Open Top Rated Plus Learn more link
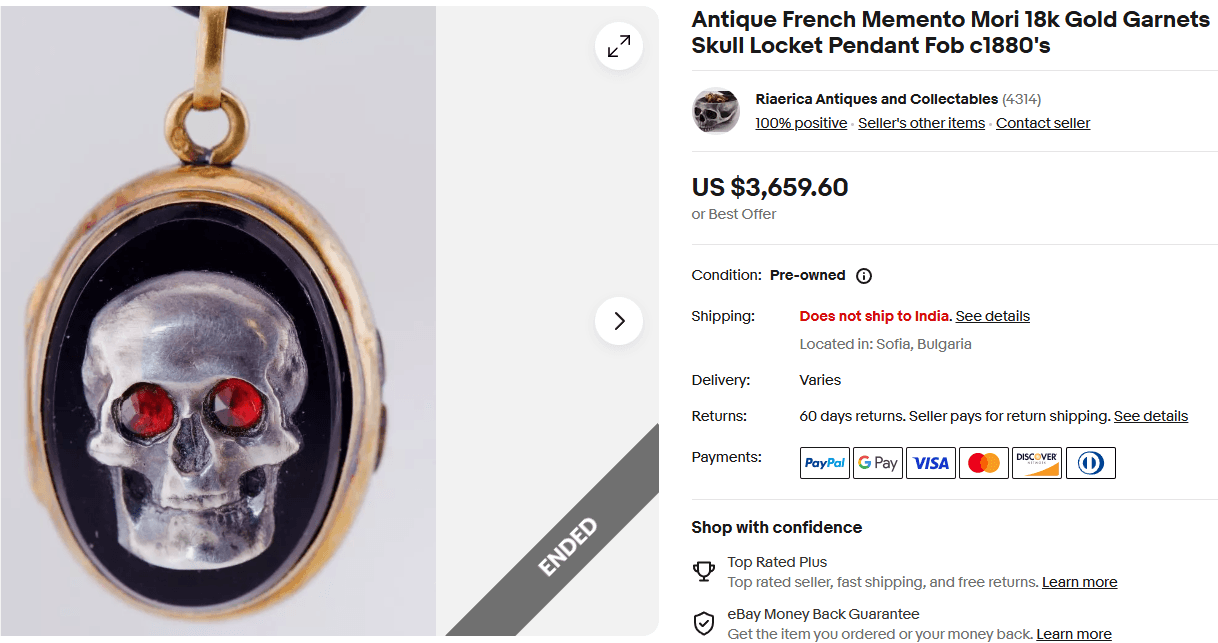Screen dimensions: 1218x643 (x=1079, y=581)
